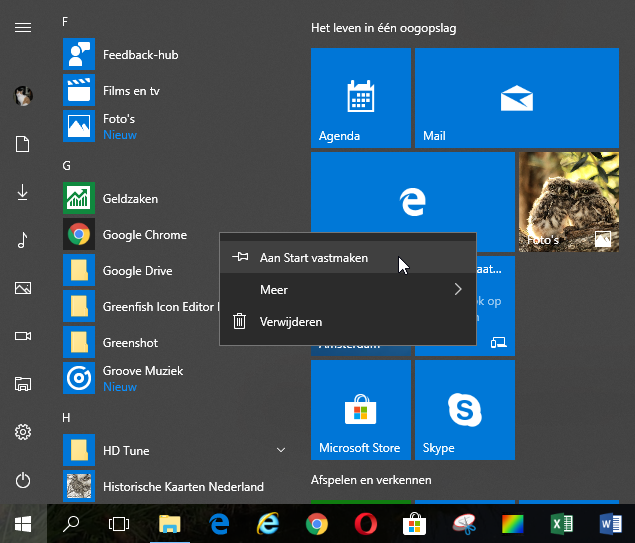Screen dimensions: 635x543
Task: Launch Internet Explorer from taskbar
Action: (268, 524)
